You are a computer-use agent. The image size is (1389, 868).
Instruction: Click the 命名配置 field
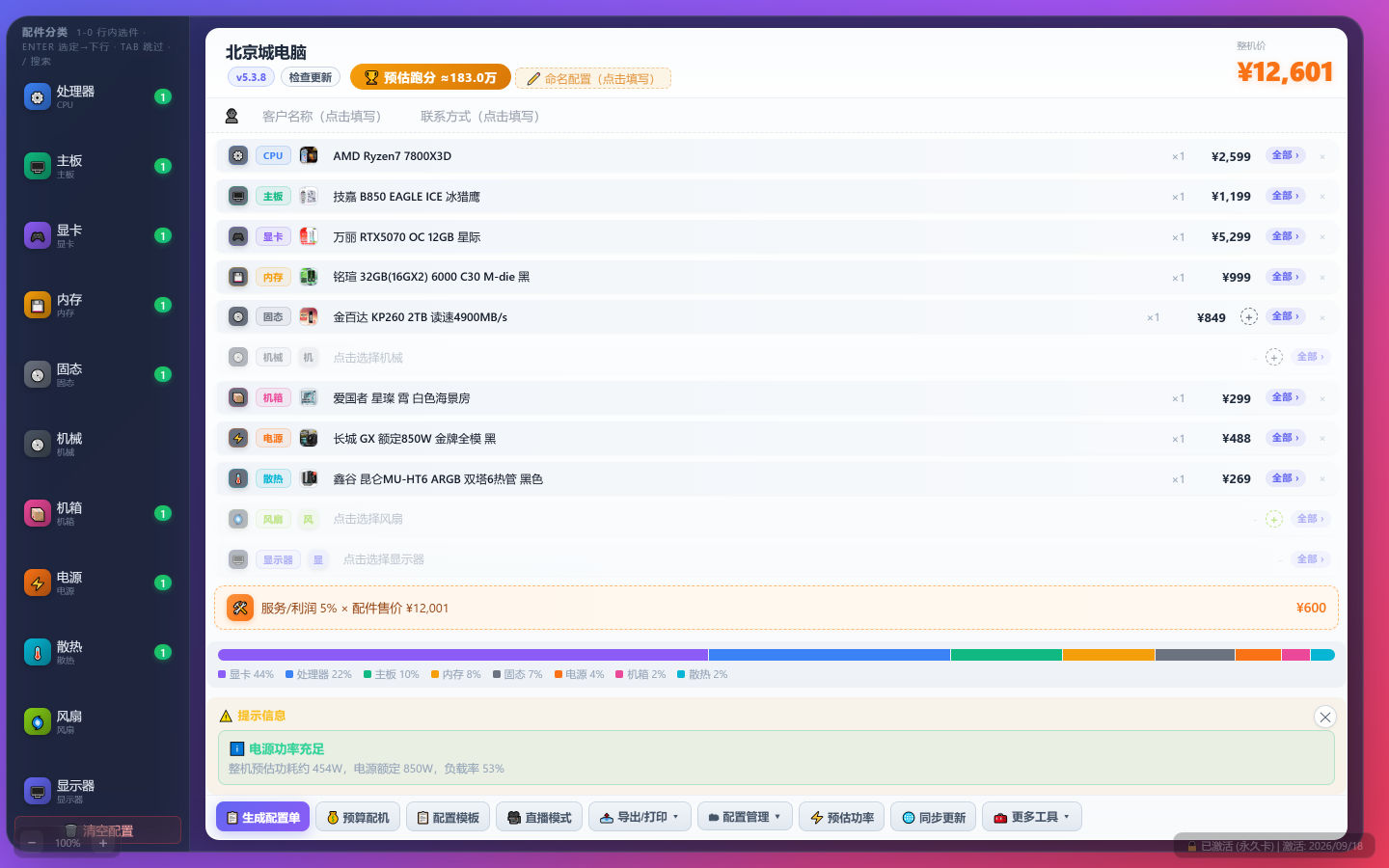pyautogui.click(x=593, y=78)
